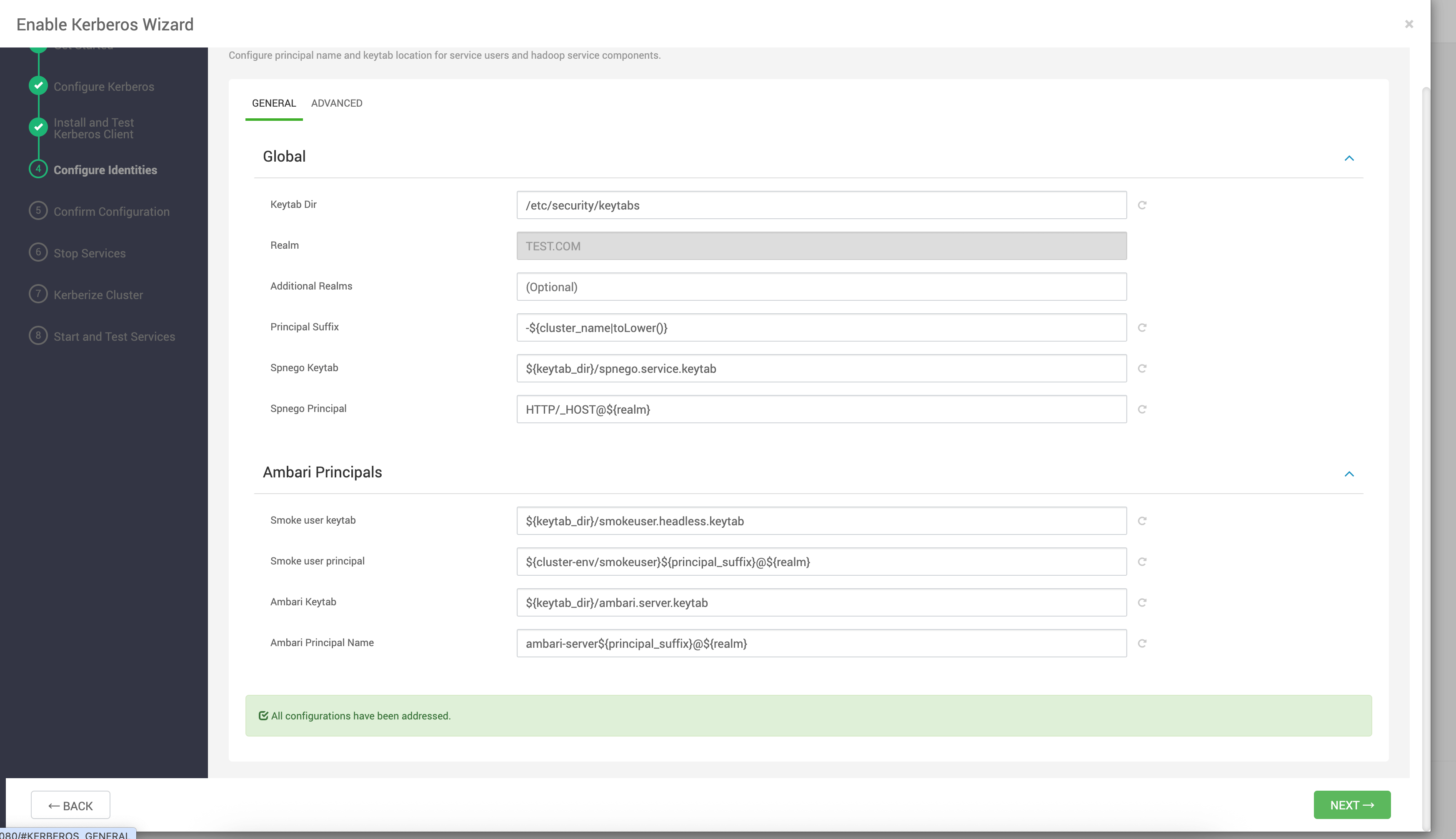
Task: Click into the Keytab Dir text box
Action: [x=821, y=205]
